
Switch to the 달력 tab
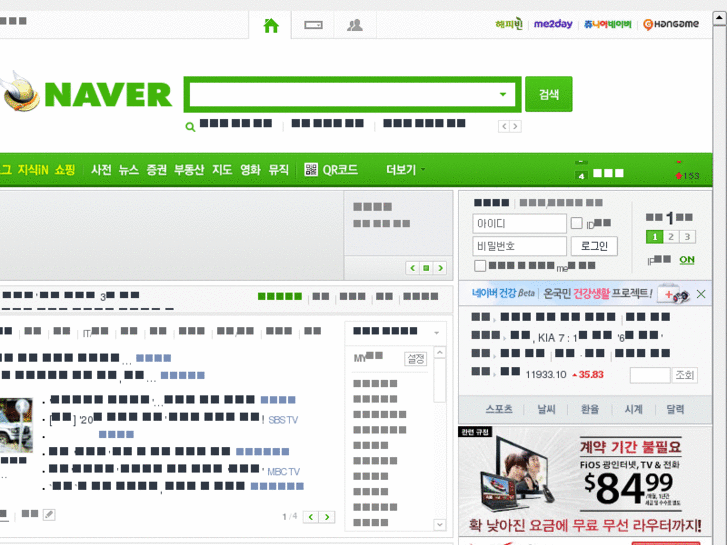(675, 409)
